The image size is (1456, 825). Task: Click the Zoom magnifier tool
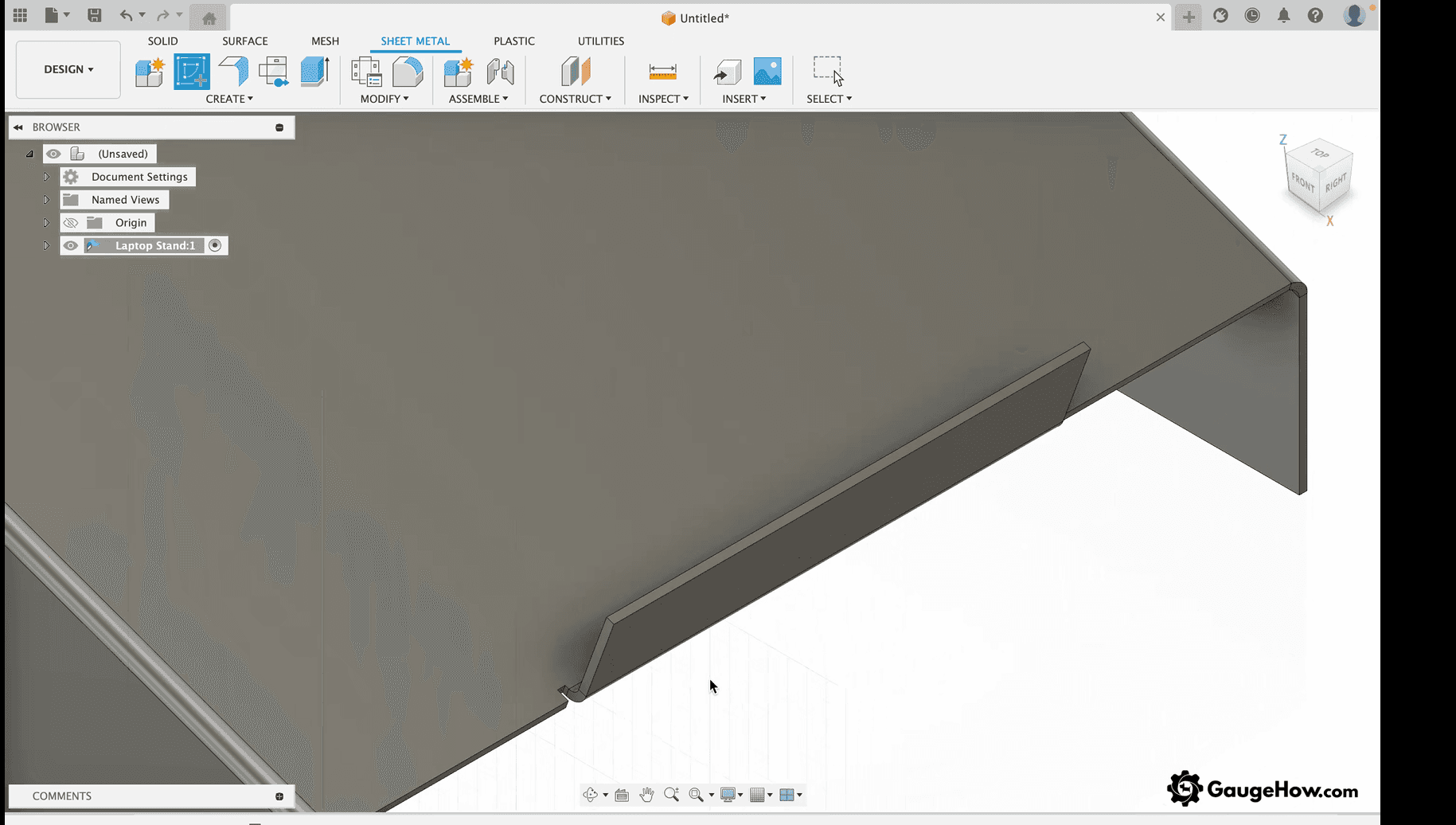(x=671, y=794)
